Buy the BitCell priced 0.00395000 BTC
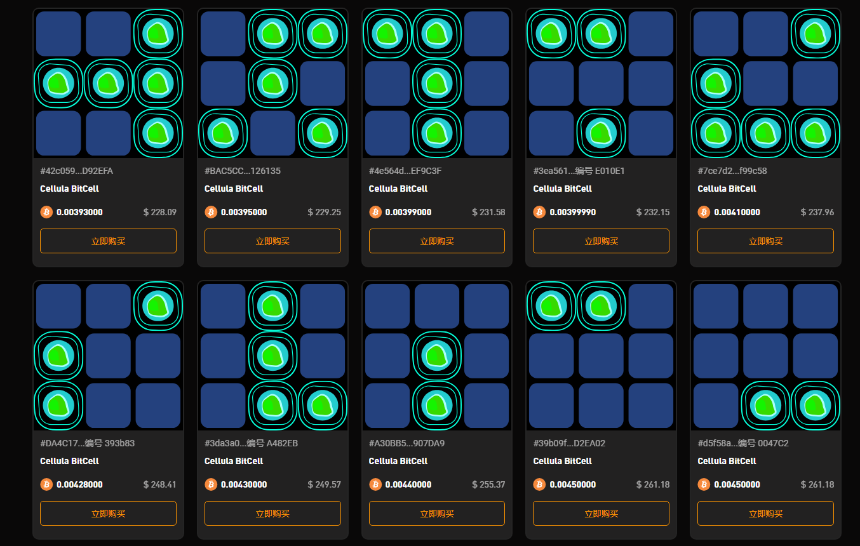The height and width of the screenshot is (546, 860). pos(273,241)
